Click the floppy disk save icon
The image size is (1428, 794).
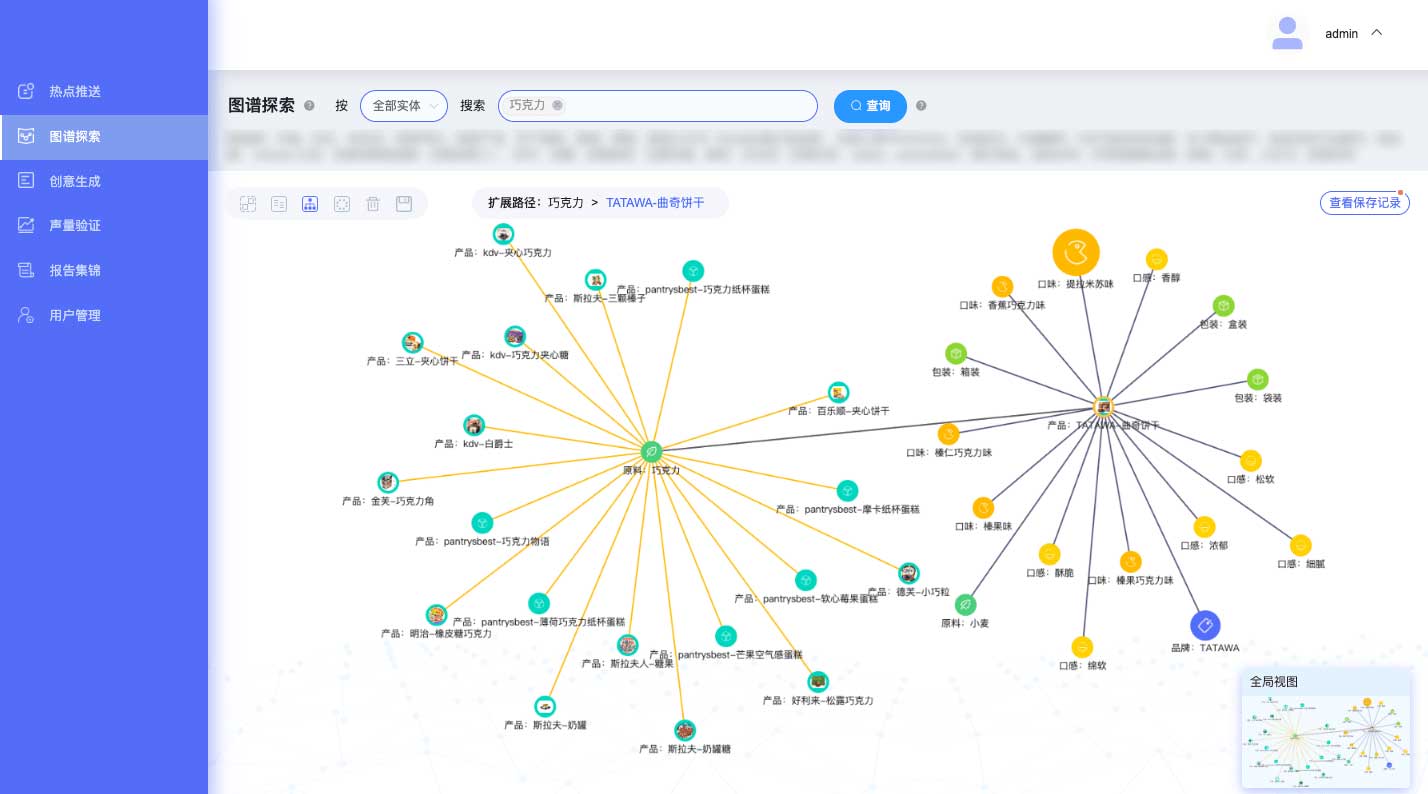point(404,204)
